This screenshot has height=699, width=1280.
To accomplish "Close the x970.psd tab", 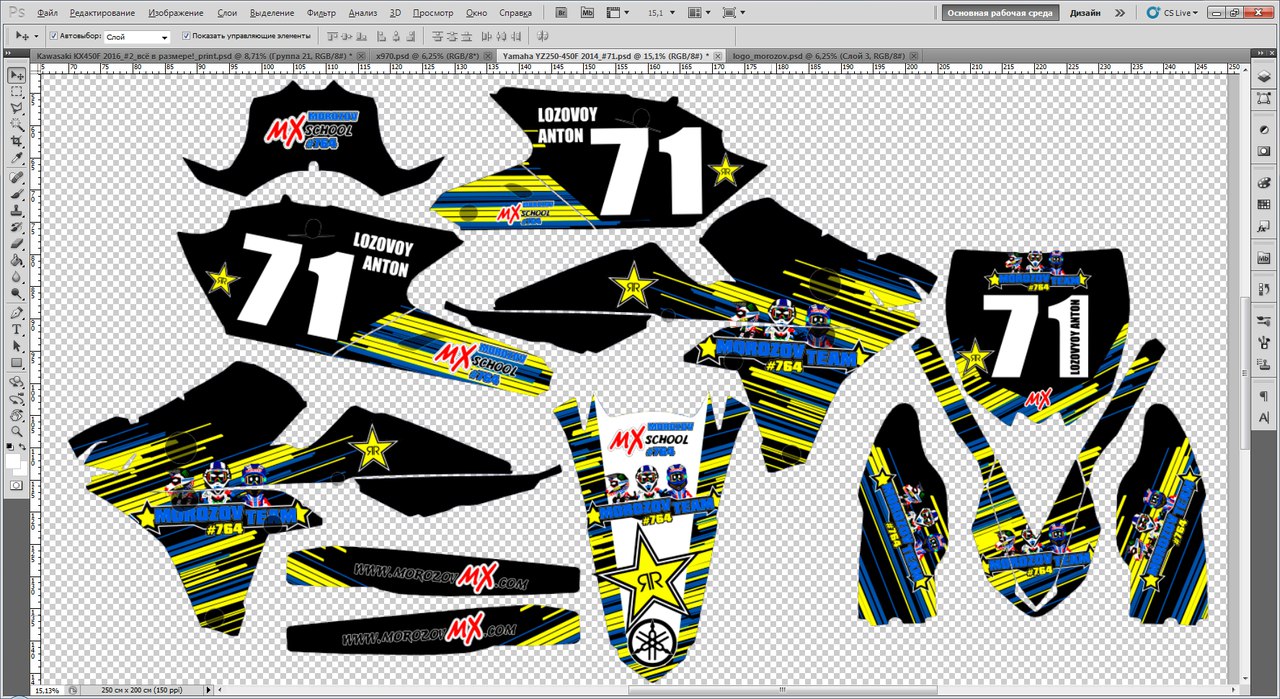I will (x=488, y=56).
